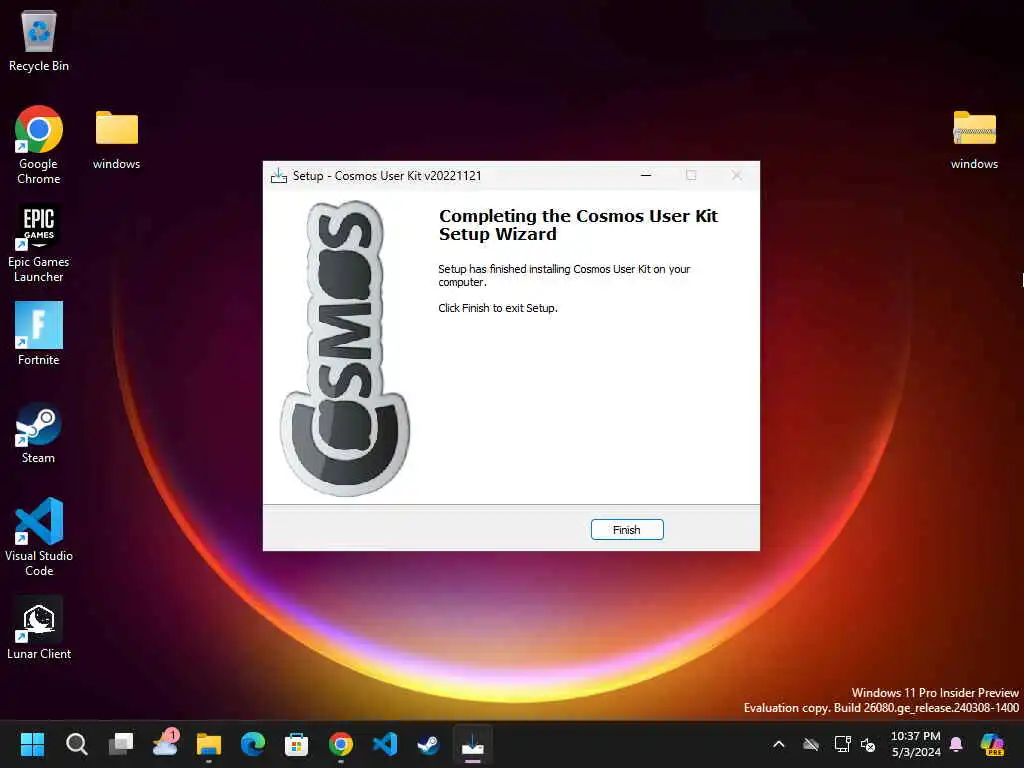Open the weather widgets taskbar icon

tap(165, 744)
